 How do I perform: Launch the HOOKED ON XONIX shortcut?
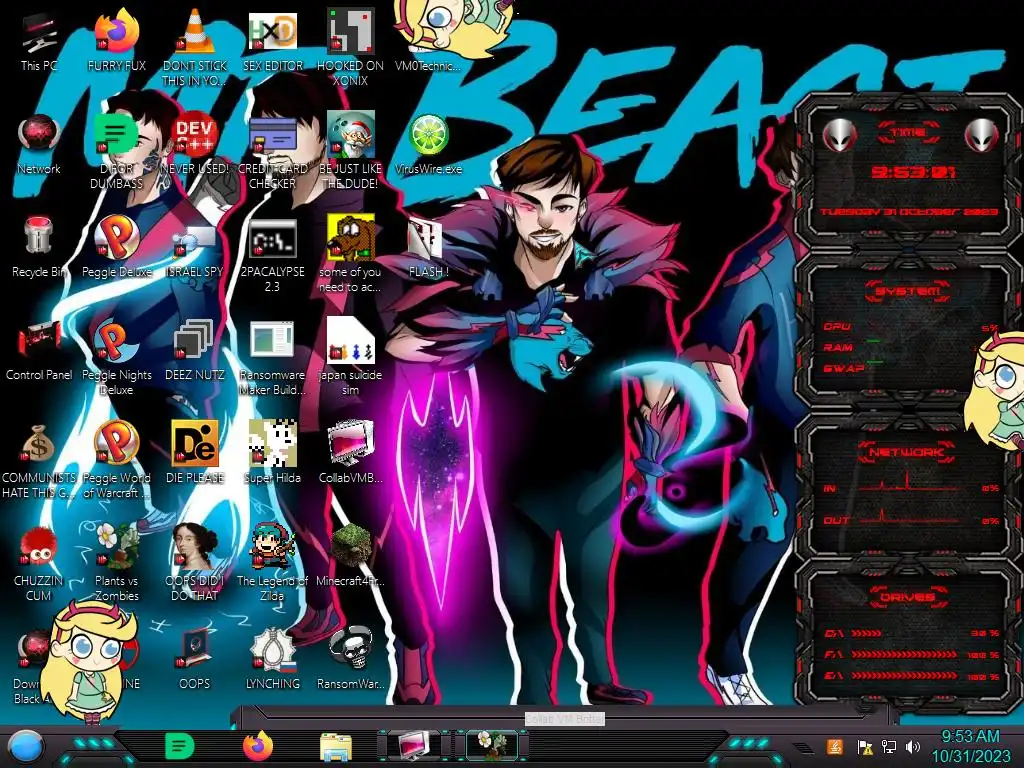click(x=350, y=47)
